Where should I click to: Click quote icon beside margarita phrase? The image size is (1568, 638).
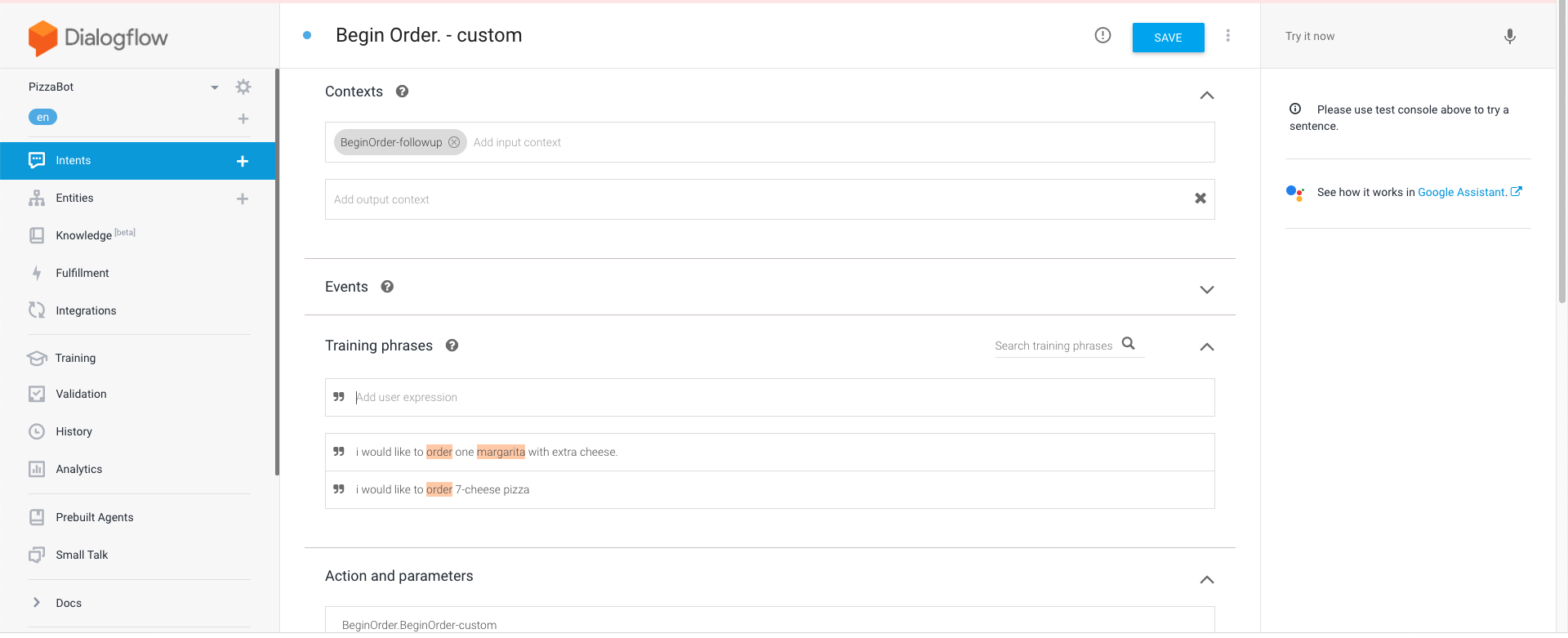coord(339,452)
